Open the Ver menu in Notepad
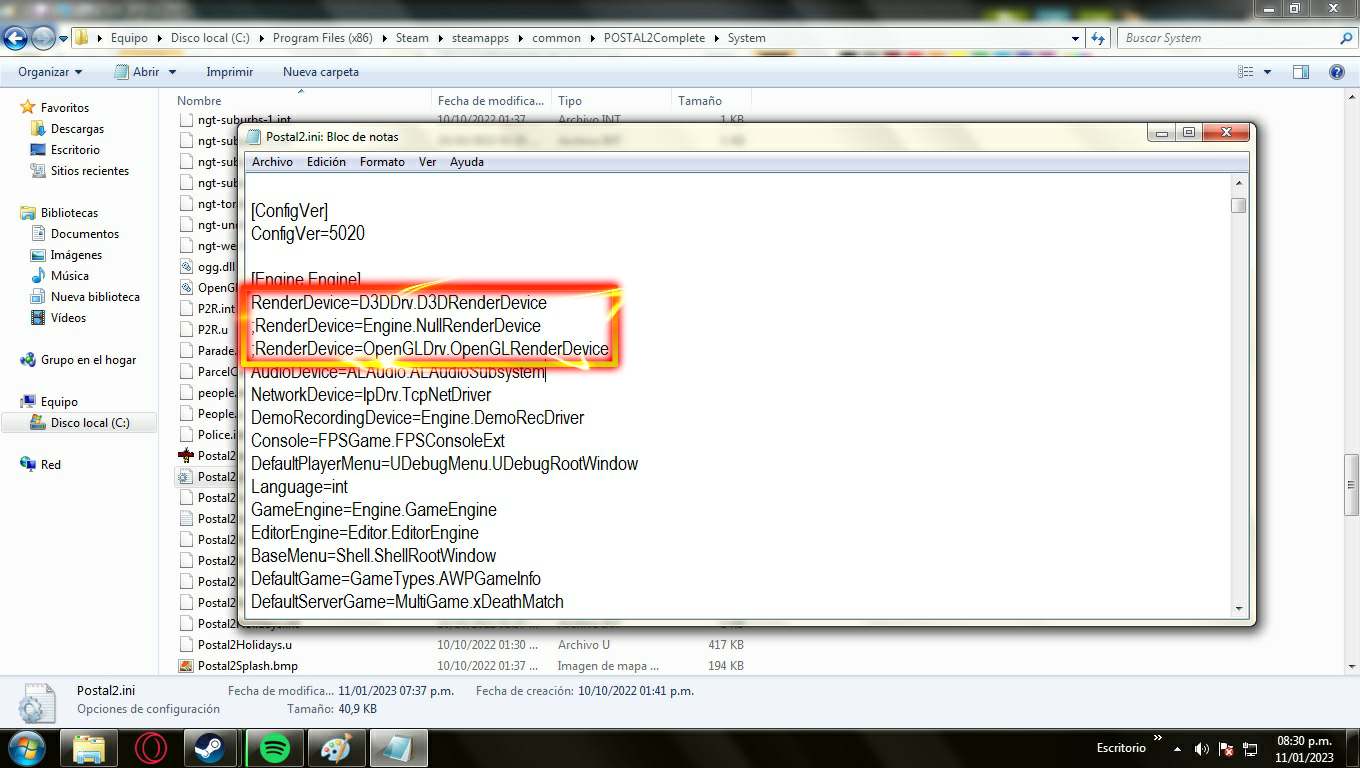Image resolution: width=1360 pixels, height=768 pixels. click(x=427, y=162)
